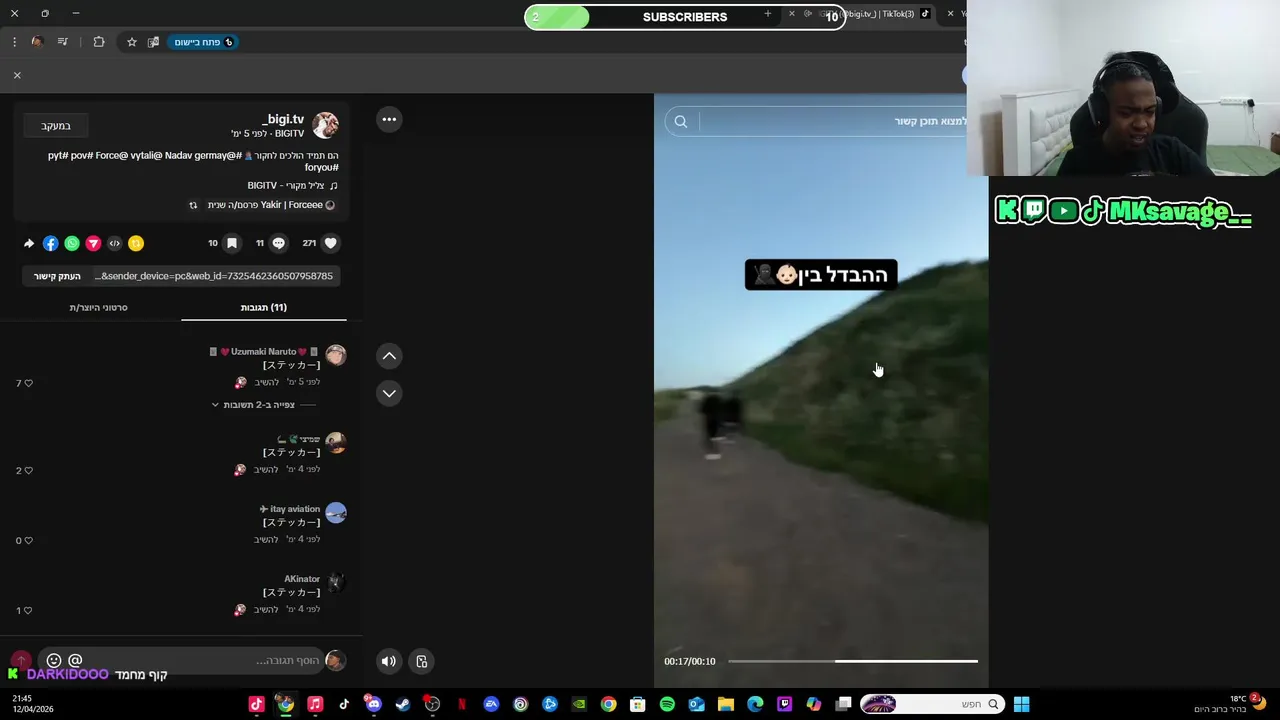Switch to the creator videos tab

(x=98, y=307)
